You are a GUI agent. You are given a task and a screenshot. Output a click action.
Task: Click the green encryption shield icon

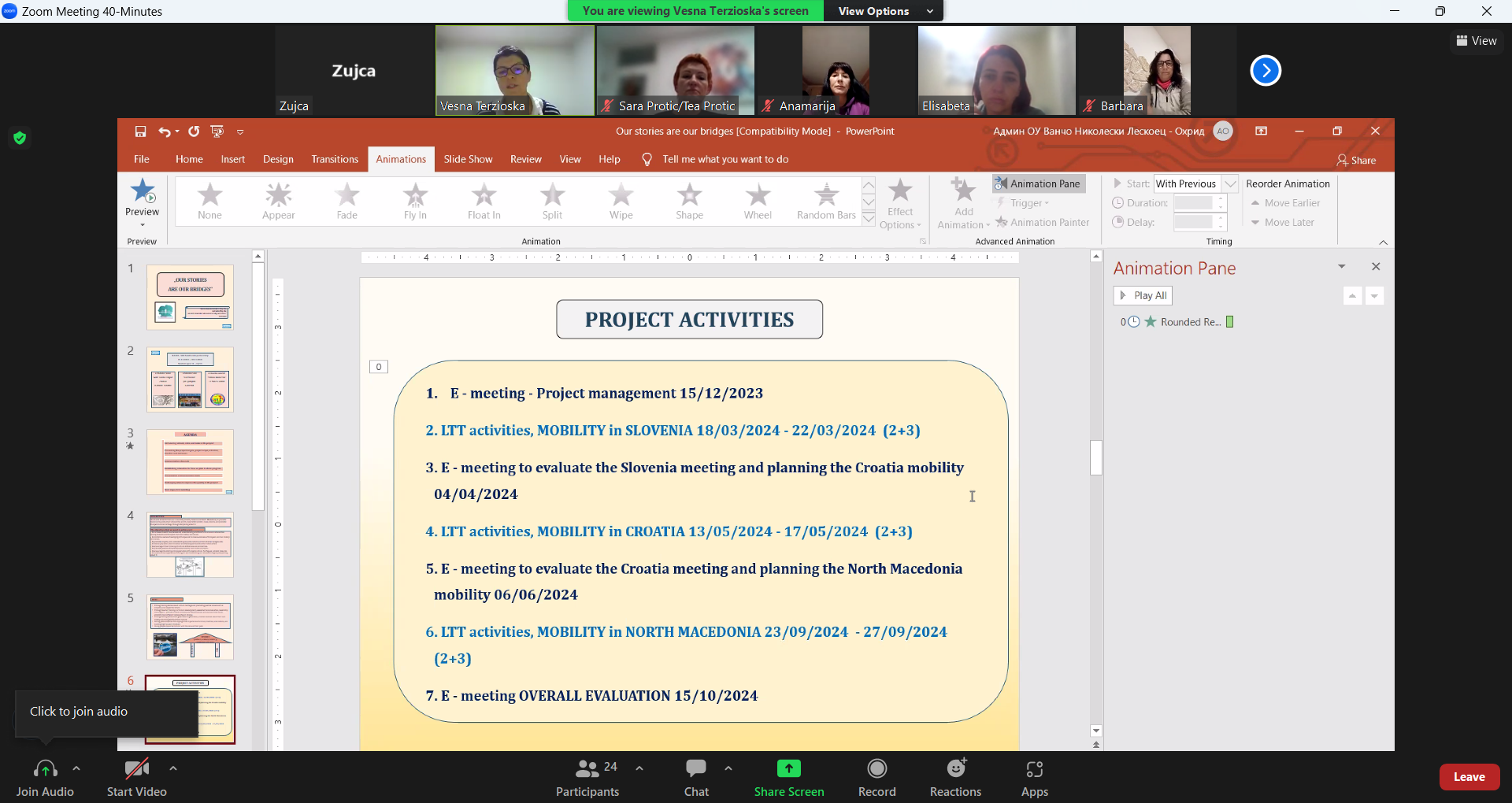[20, 139]
